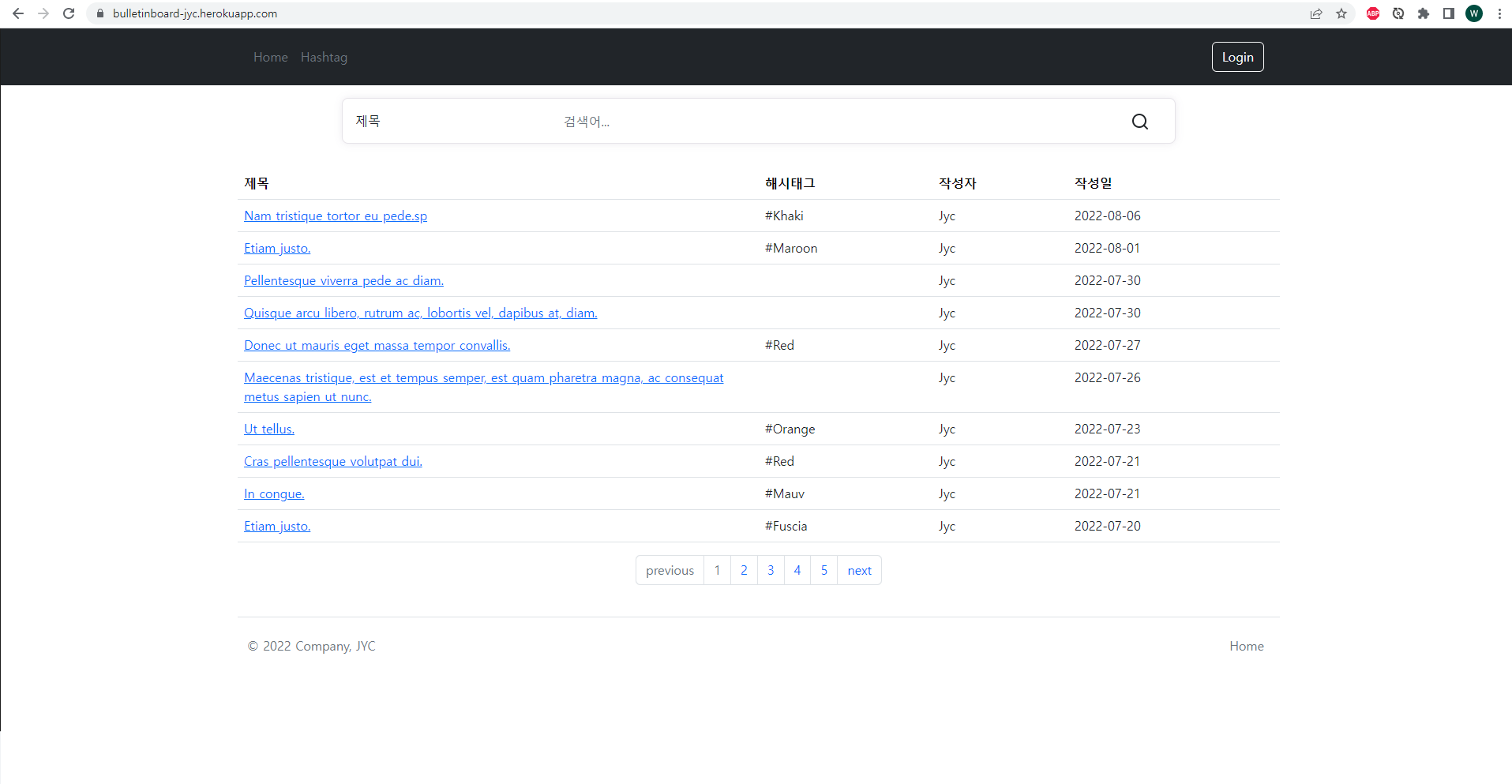Click the #Maroon hashtag cell

791,248
